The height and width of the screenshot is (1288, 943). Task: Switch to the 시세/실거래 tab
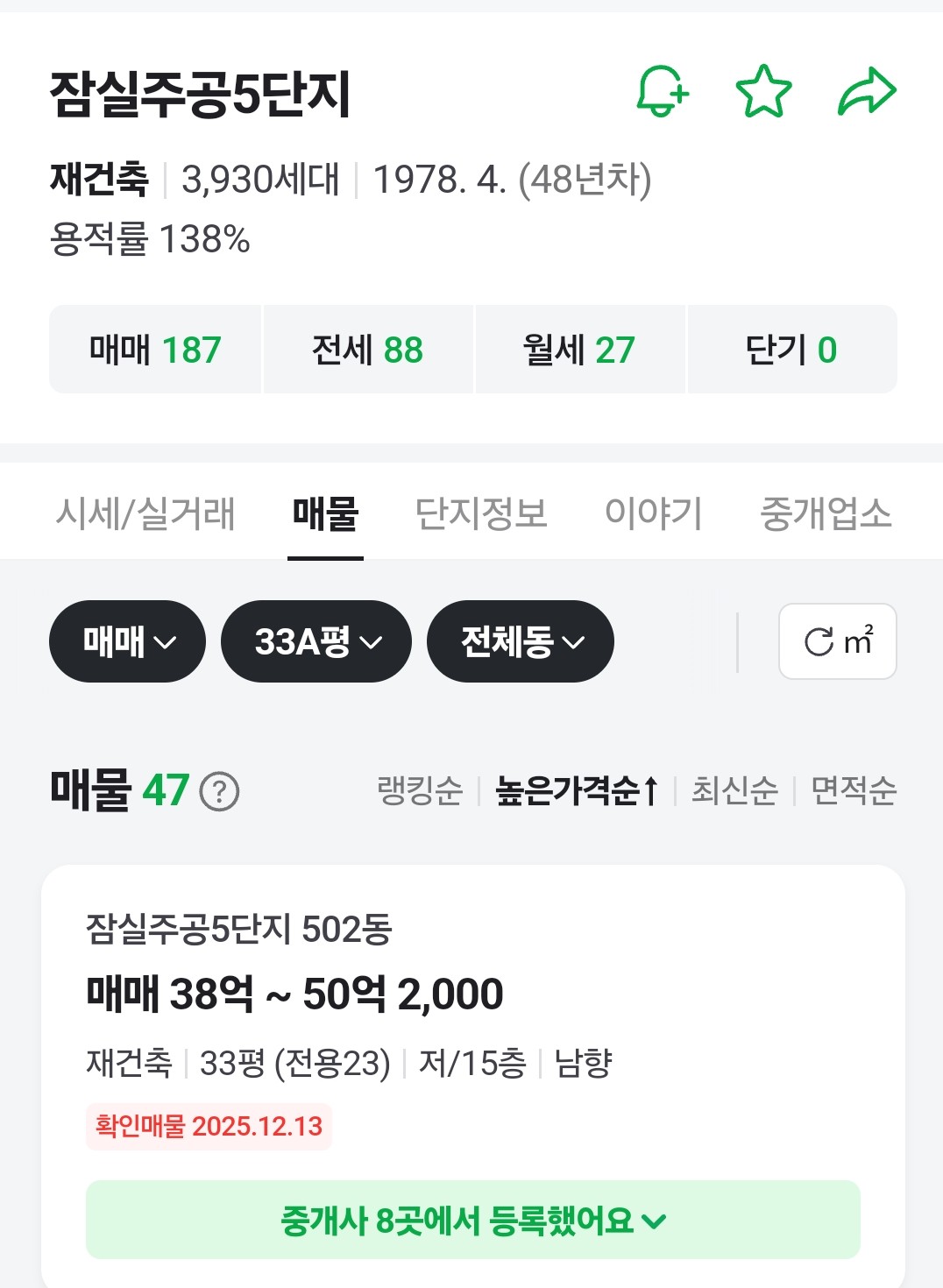145,513
